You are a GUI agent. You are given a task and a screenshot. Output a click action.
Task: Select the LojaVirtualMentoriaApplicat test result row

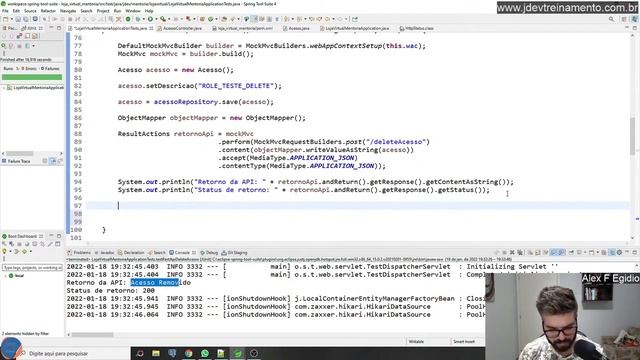click(x=35, y=88)
